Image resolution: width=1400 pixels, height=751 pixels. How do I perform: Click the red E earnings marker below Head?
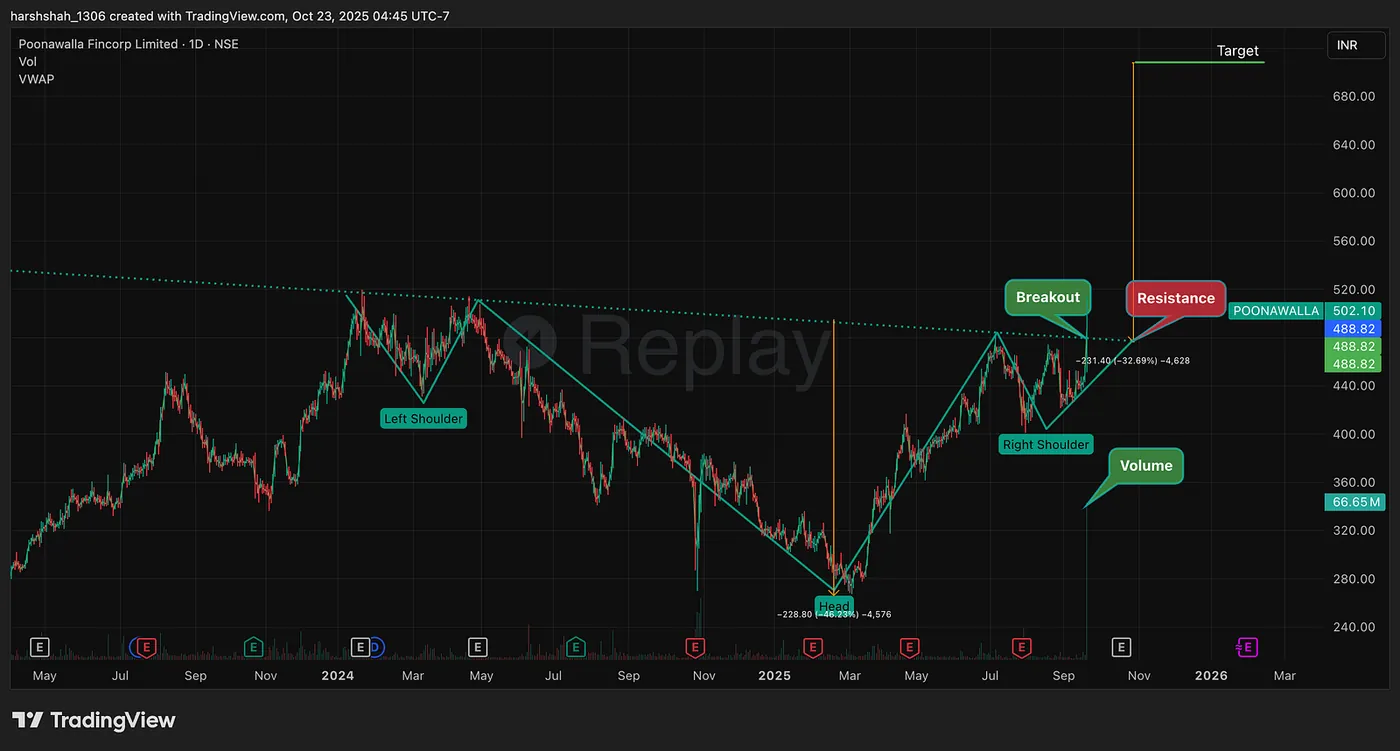click(814, 647)
